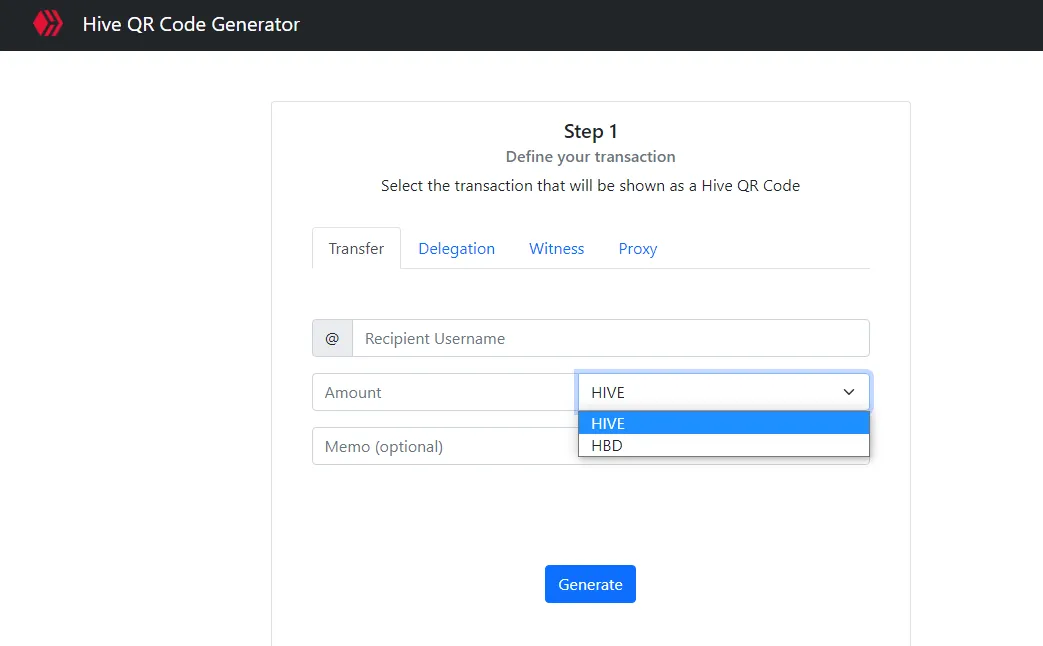1043x646 pixels.
Task: Focus the Recipient Username field
Action: (611, 338)
